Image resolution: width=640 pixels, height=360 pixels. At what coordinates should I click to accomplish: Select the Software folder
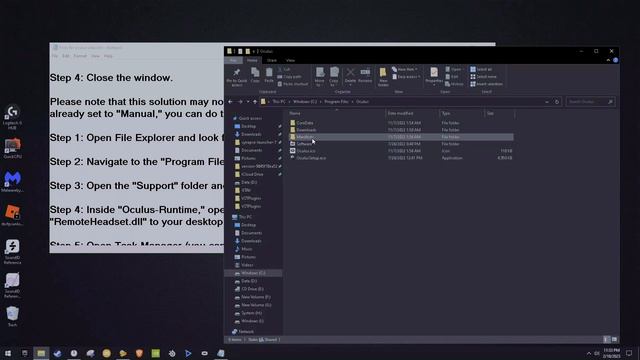[304, 144]
